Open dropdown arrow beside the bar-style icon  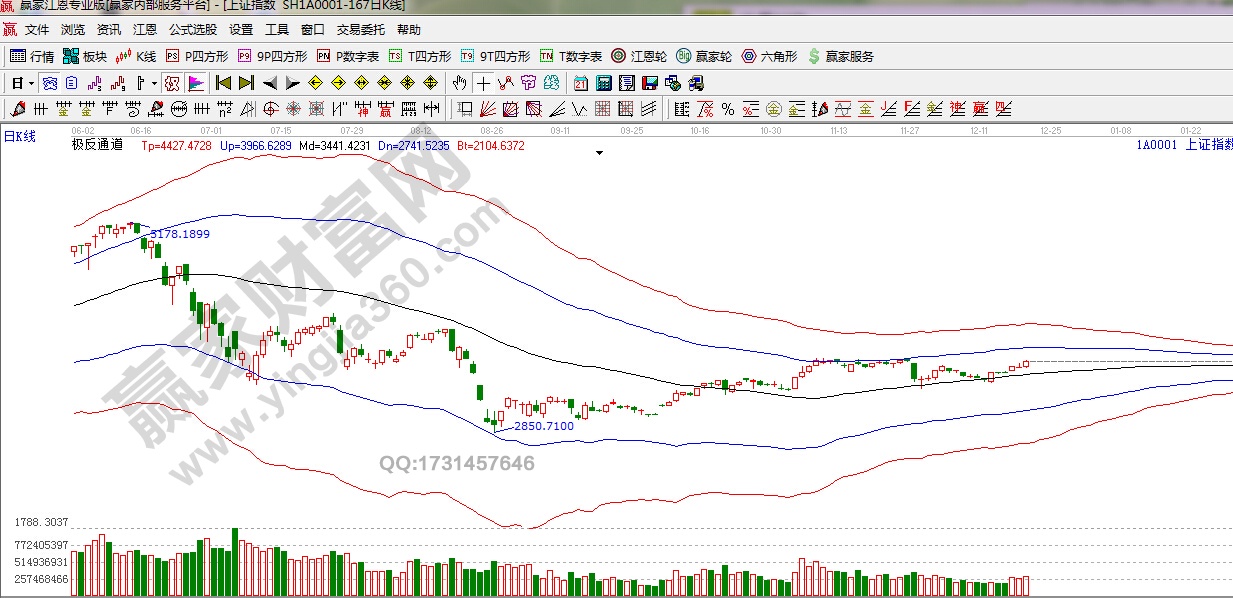pyautogui.click(x=153, y=82)
